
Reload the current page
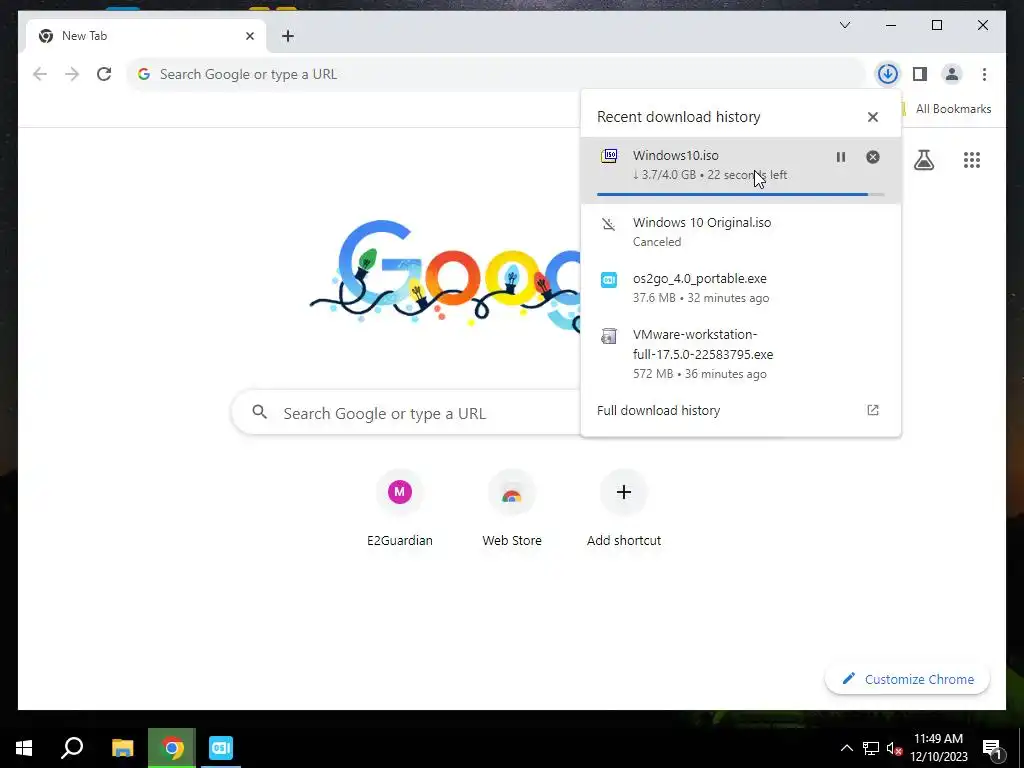(x=104, y=74)
